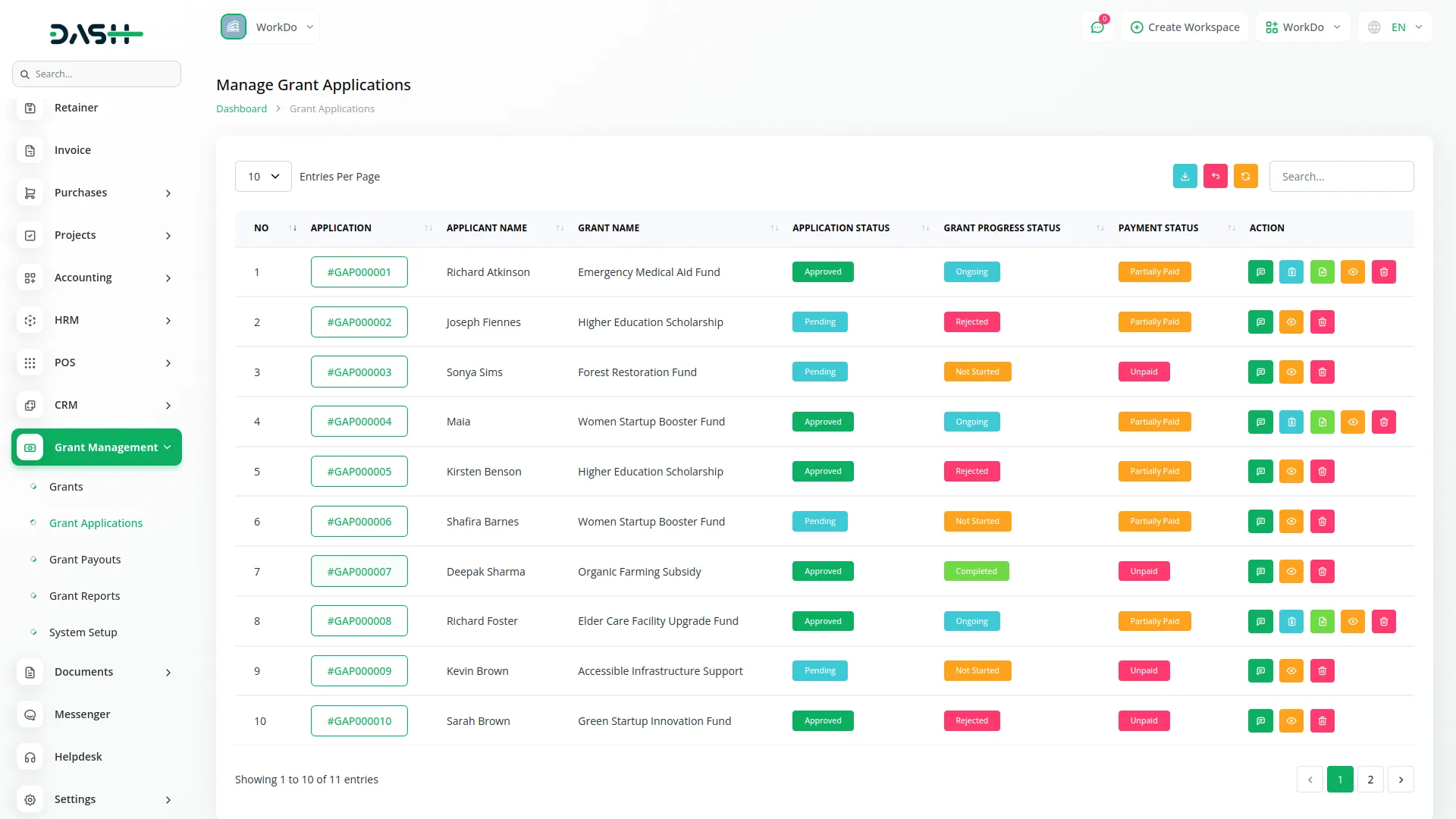This screenshot has width=1456, height=819.
Task: Switch to Grant Payouts in the sidebar
Action: (x=84, y=559)
